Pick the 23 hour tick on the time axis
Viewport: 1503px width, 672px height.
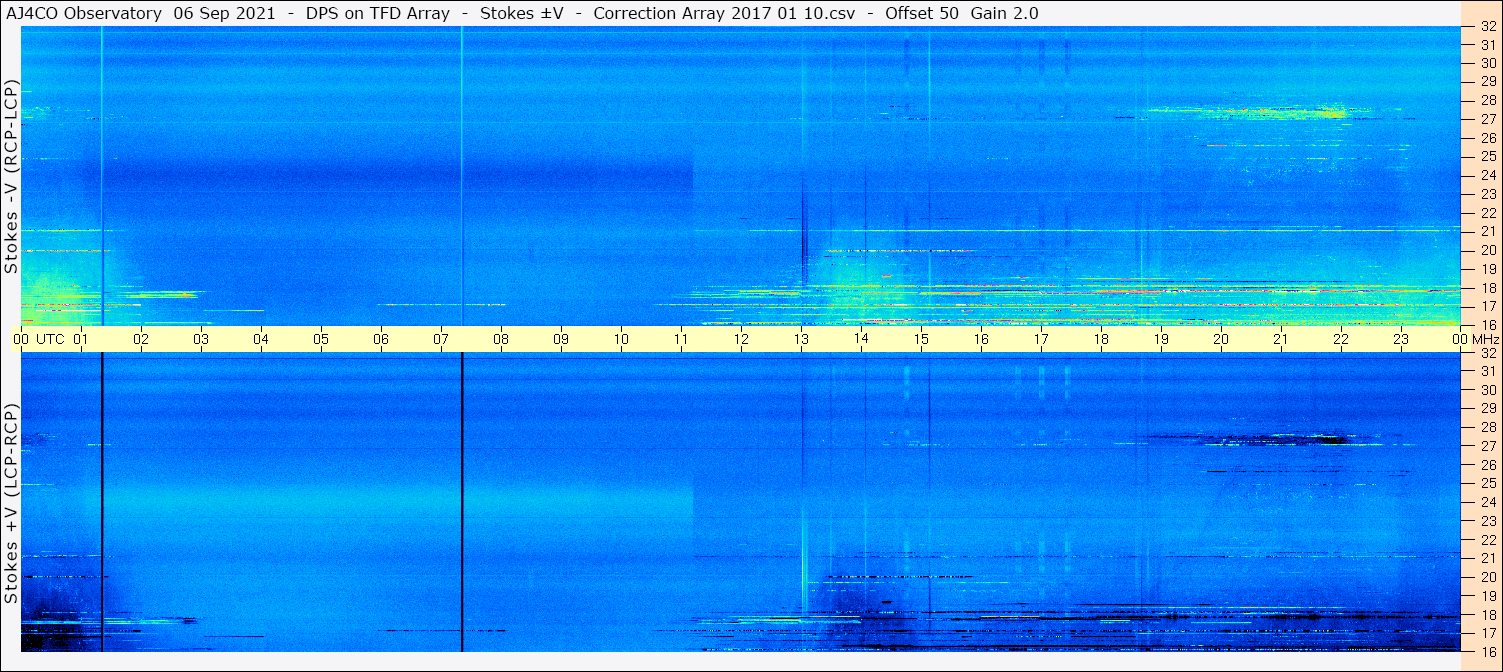(x=1401, y=339)
